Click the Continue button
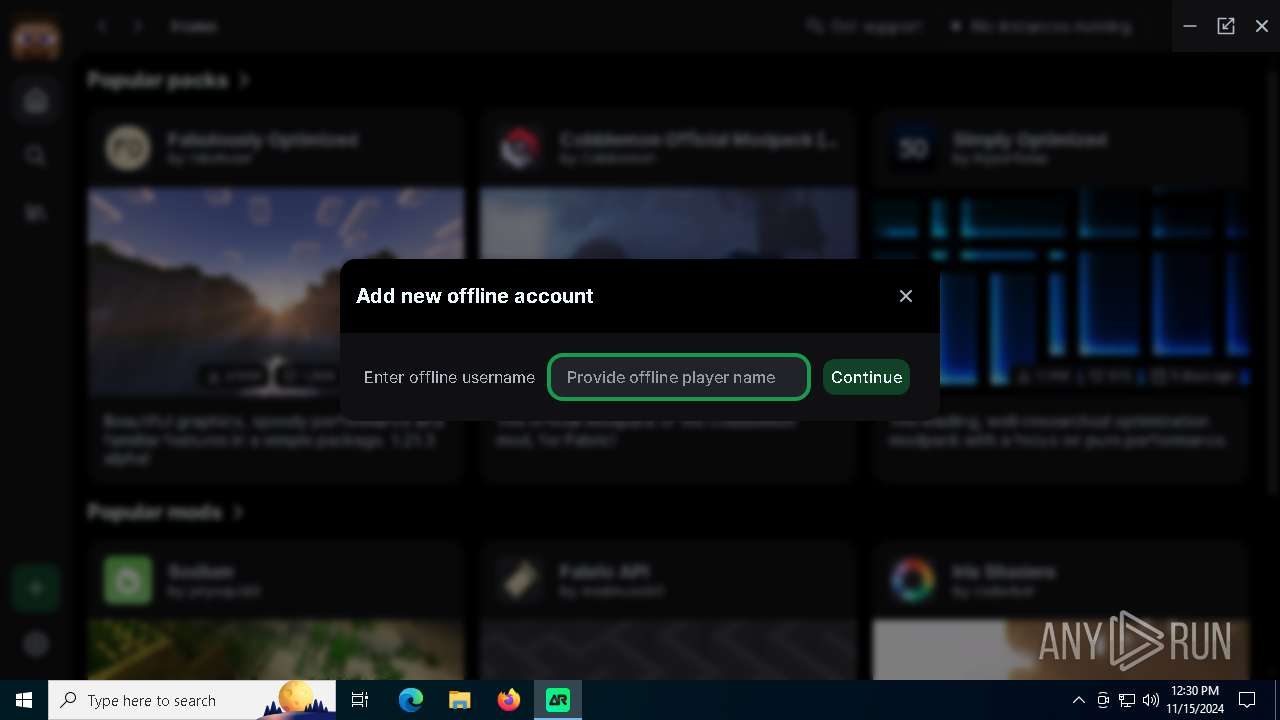 pyautogui.click(x=866, y=377)
